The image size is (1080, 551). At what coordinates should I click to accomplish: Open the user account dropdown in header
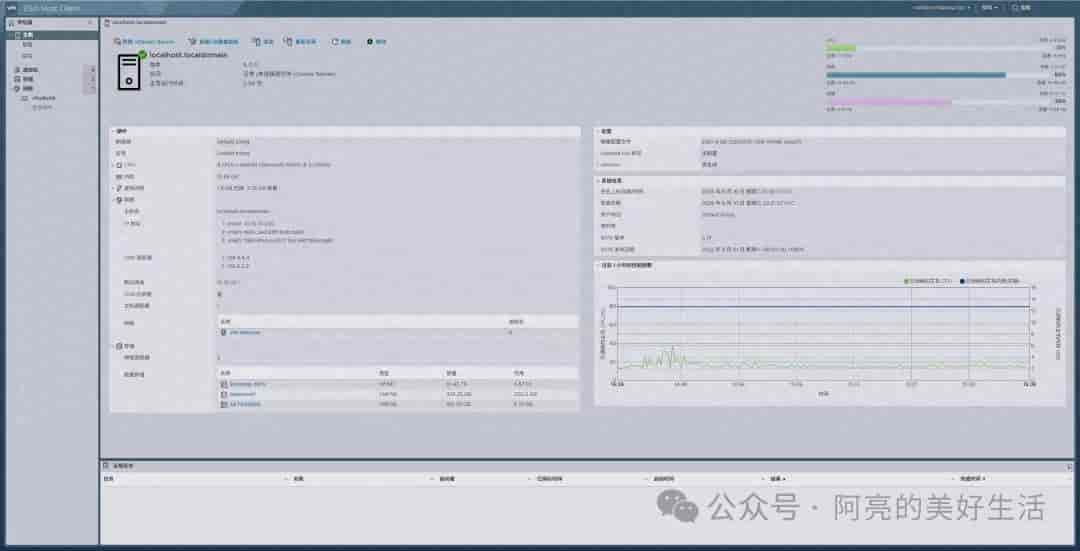coord(942,8)
